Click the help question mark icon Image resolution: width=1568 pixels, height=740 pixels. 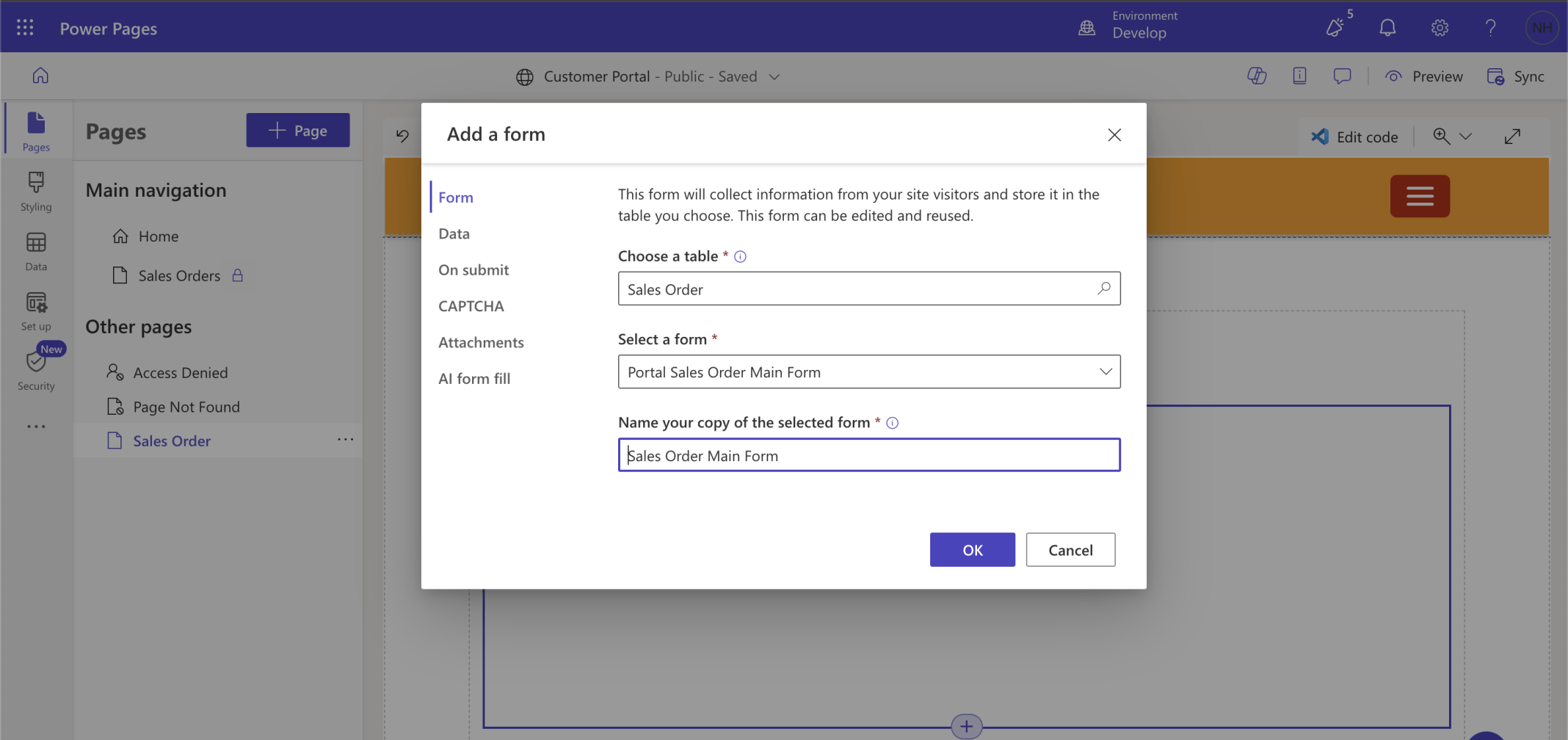(x=1490, y=28)
